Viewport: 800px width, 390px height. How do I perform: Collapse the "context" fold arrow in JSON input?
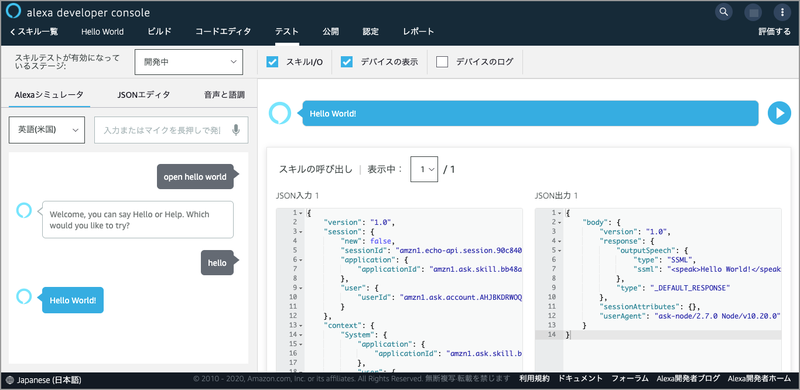pos(302,325)
